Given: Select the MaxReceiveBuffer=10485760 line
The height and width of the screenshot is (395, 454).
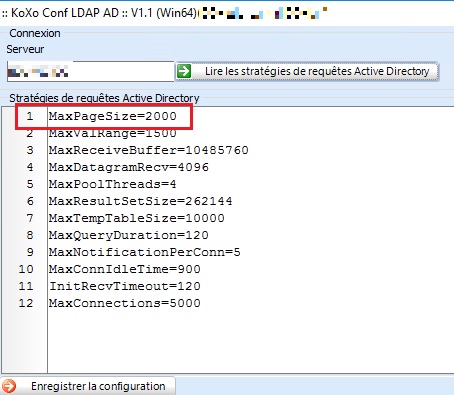Looking at the screenshot, I should click(149, 150).
